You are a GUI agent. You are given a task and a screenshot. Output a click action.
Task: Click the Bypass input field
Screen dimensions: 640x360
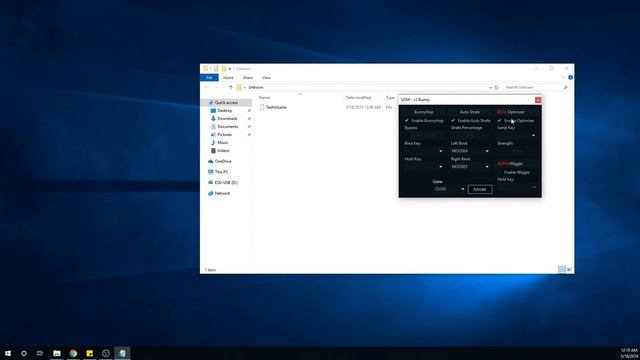coord(424,135)
